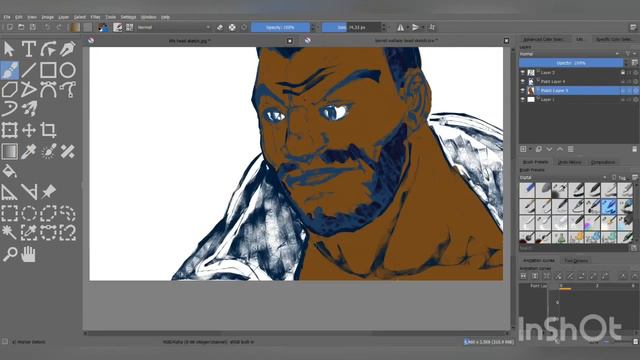Screen dimensions: 640x360
Task: Select the Ellipse tool
Action: click(x=68, y=70)
